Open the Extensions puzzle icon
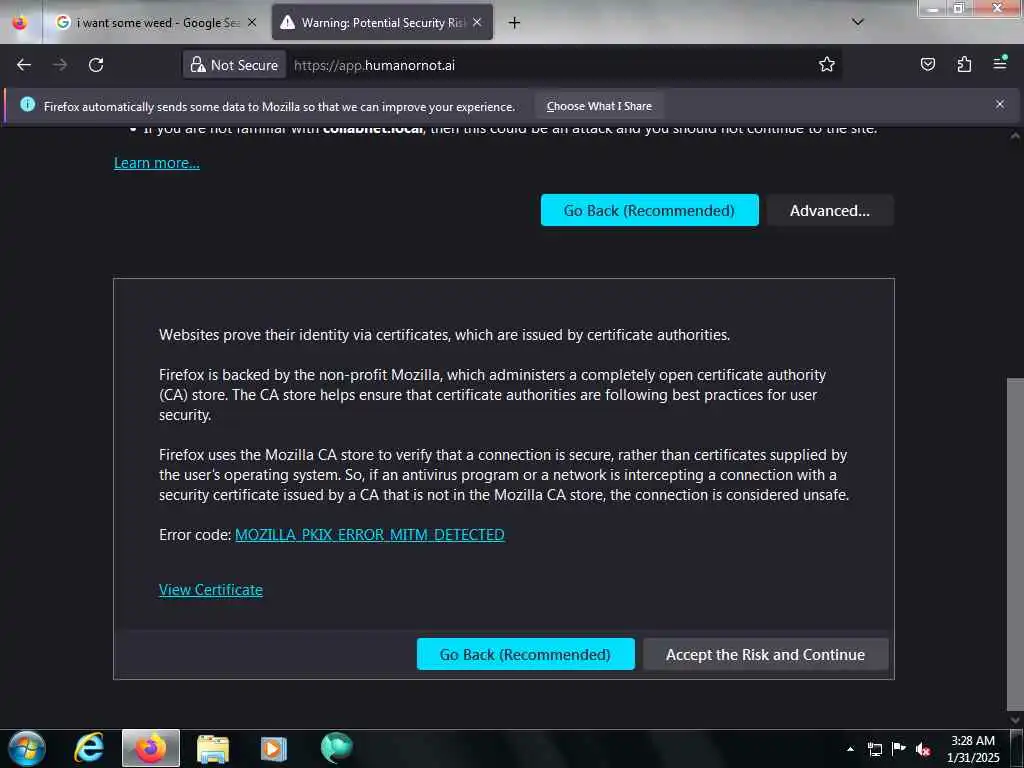 (964, 64)
